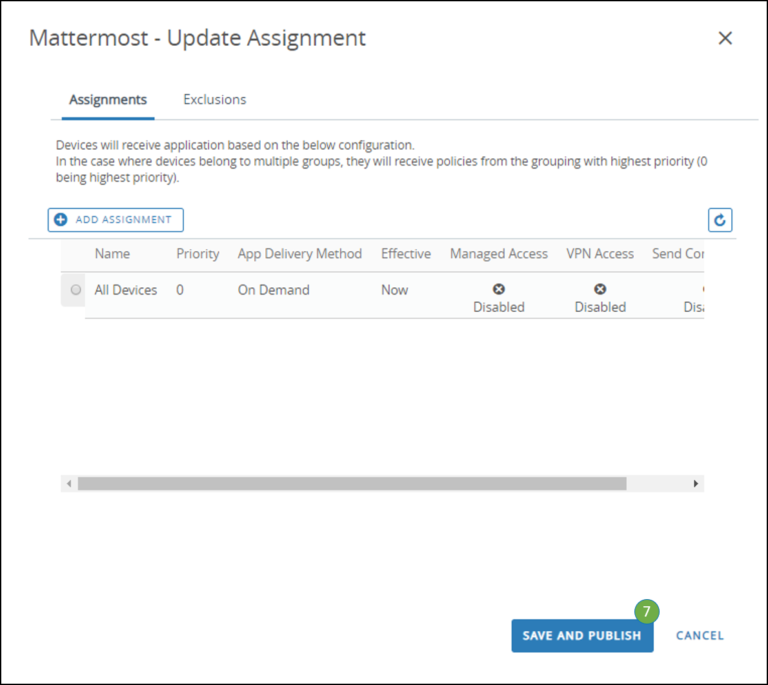The width and height of the screenshot is (768, 685).
Task: Select the All Devices radio button
Action: click(76, 290)
